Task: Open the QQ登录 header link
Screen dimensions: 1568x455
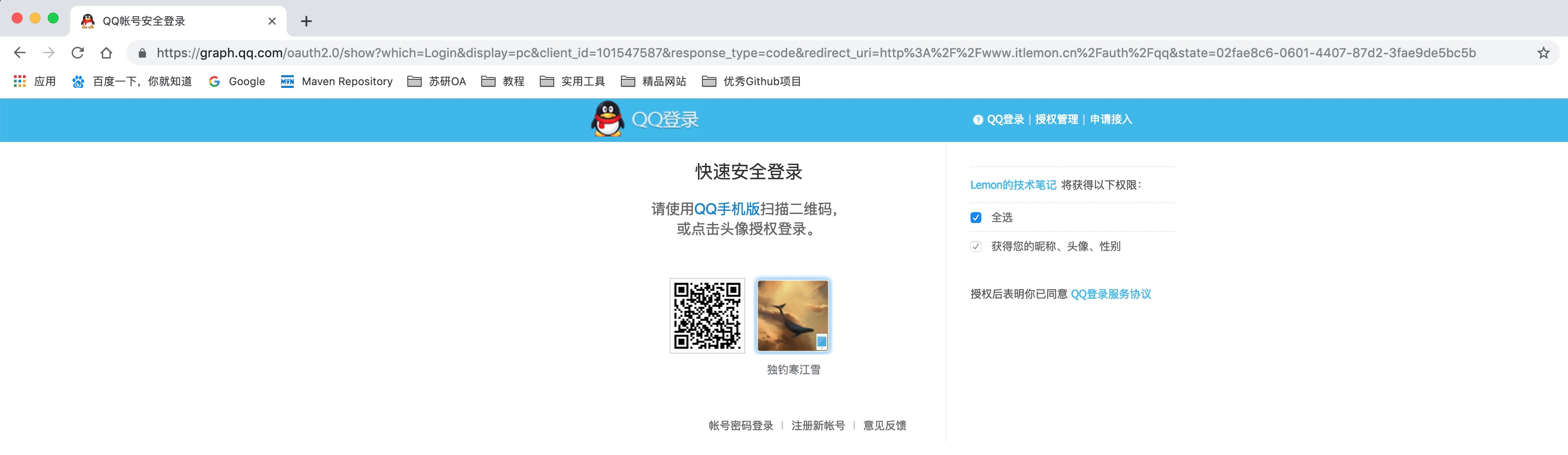Action: [x=1006, y=120]
